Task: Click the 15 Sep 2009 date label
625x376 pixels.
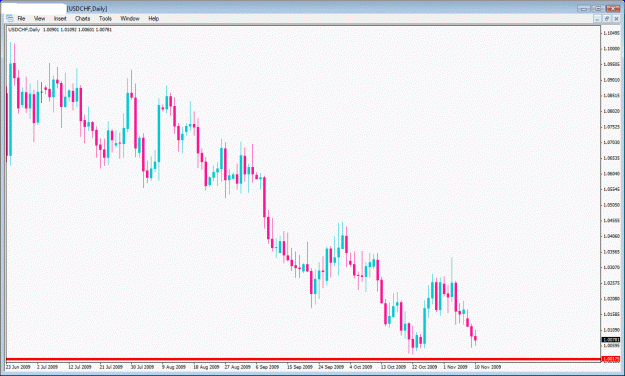Action: (x=300, y=367)
